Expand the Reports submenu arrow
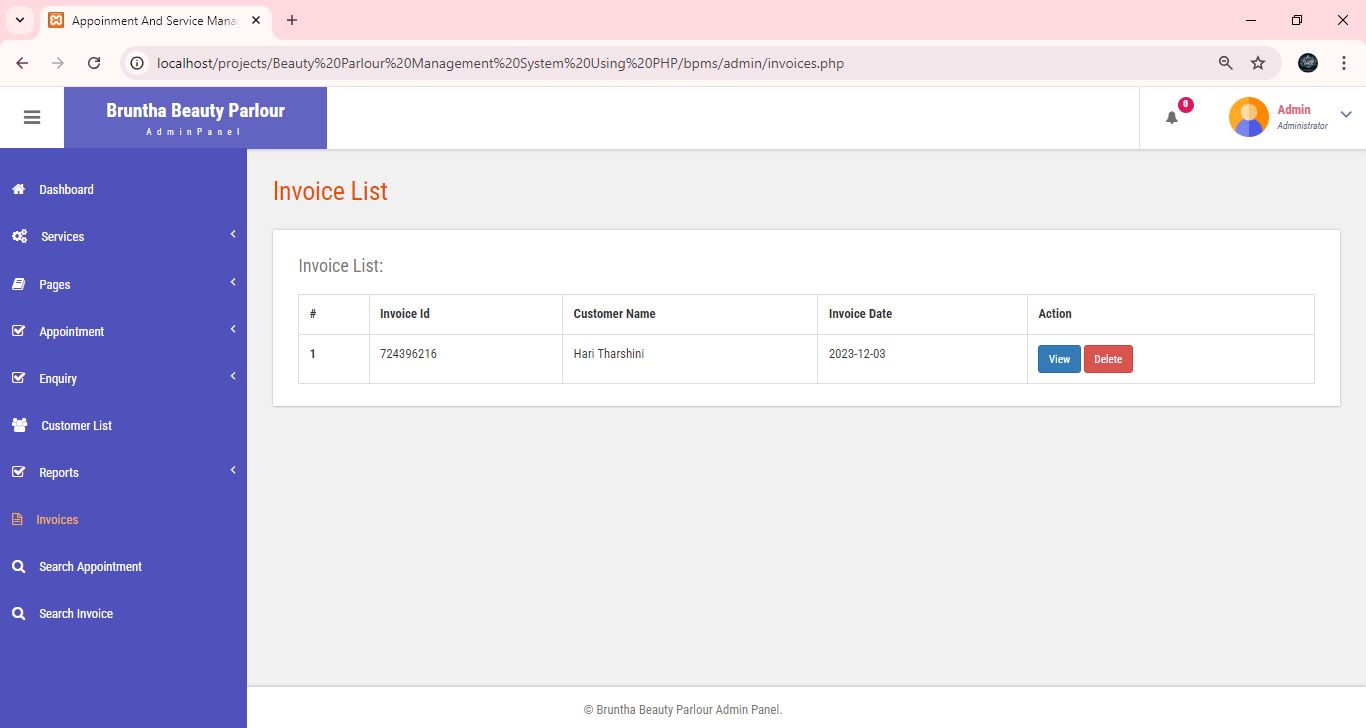 (233, 471)
